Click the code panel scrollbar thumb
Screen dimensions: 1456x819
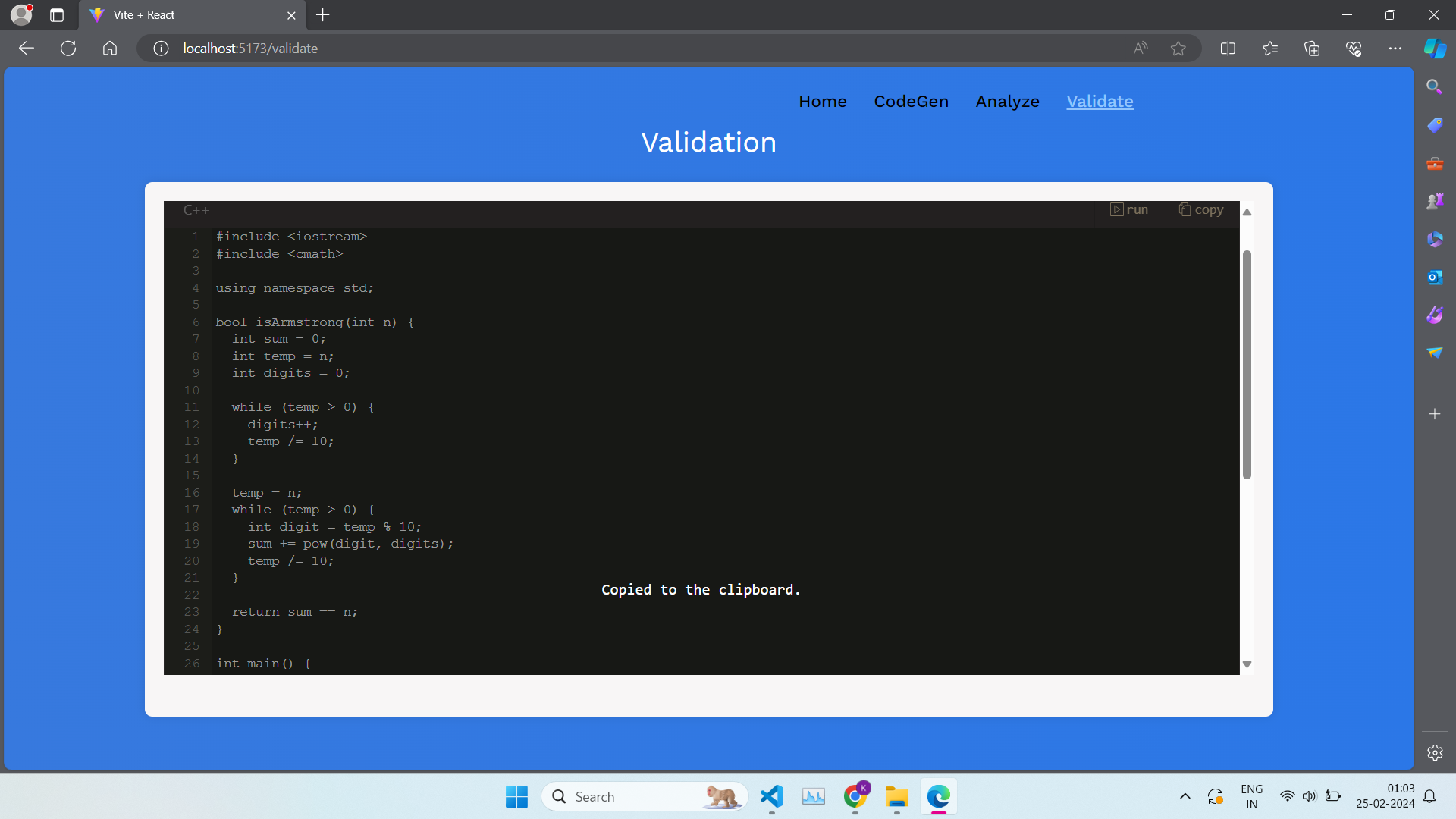point(1247,364)
